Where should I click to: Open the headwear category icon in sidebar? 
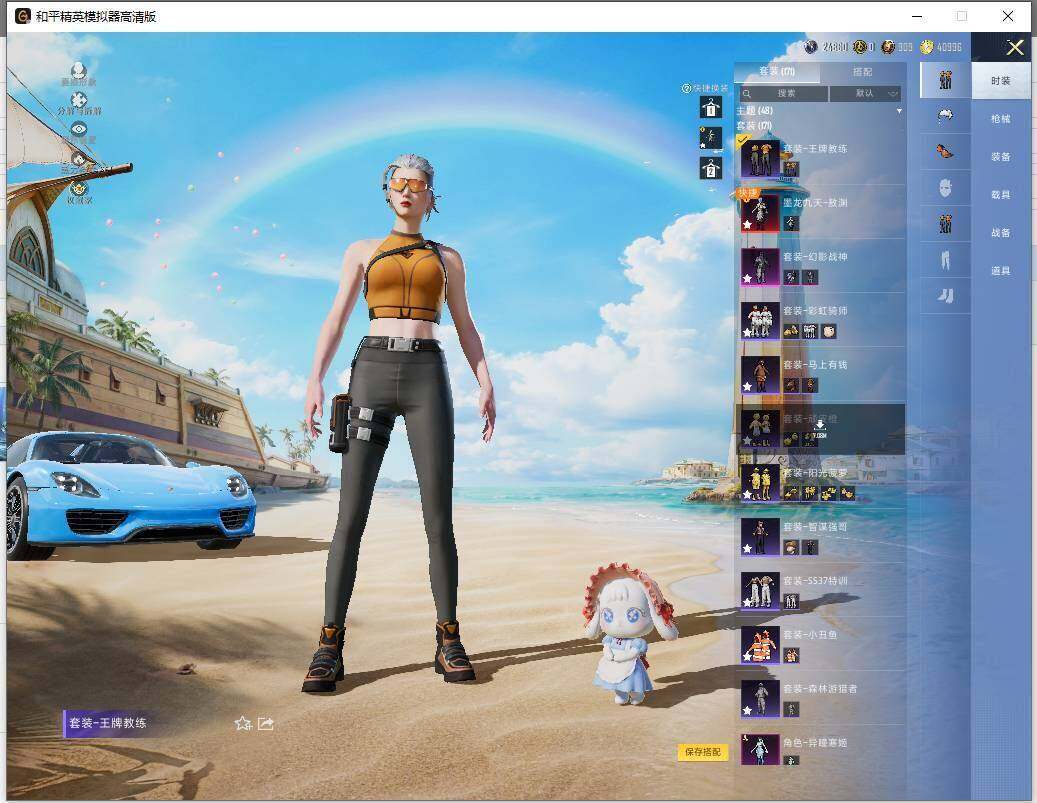(x=945, y=116)
